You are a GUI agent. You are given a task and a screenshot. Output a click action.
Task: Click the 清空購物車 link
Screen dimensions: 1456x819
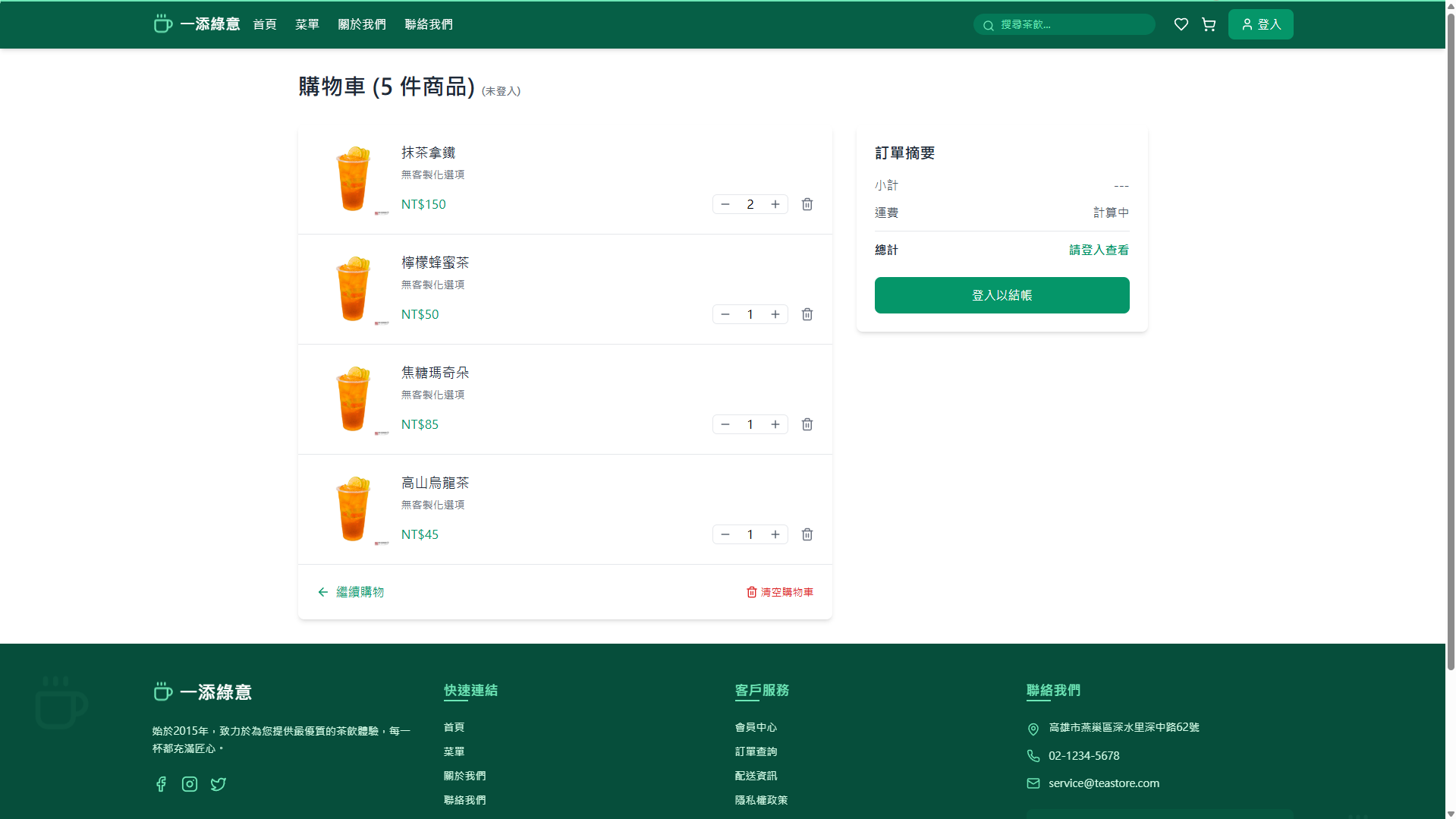[x=780, y=592]
